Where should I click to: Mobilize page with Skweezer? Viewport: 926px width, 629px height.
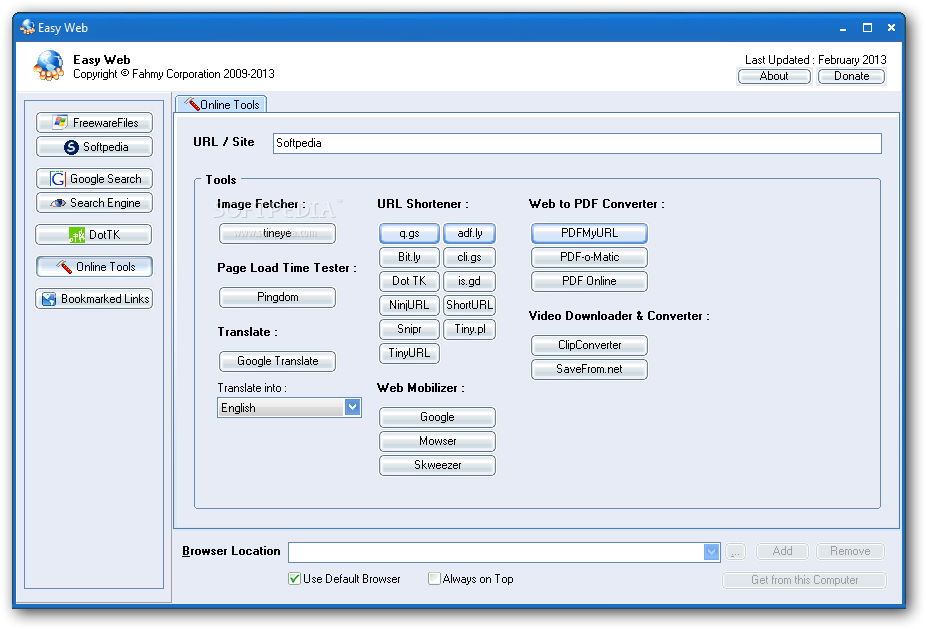coord(437,465)
